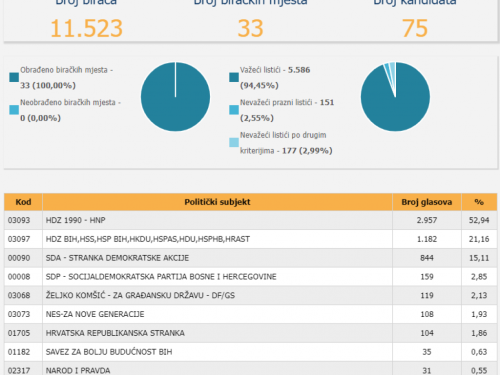Image resolution: width=500 pixels, height=375 pixels.
Task: Click the dark teal Važeći listići legend swatch
Action: [x=234, y=77]
